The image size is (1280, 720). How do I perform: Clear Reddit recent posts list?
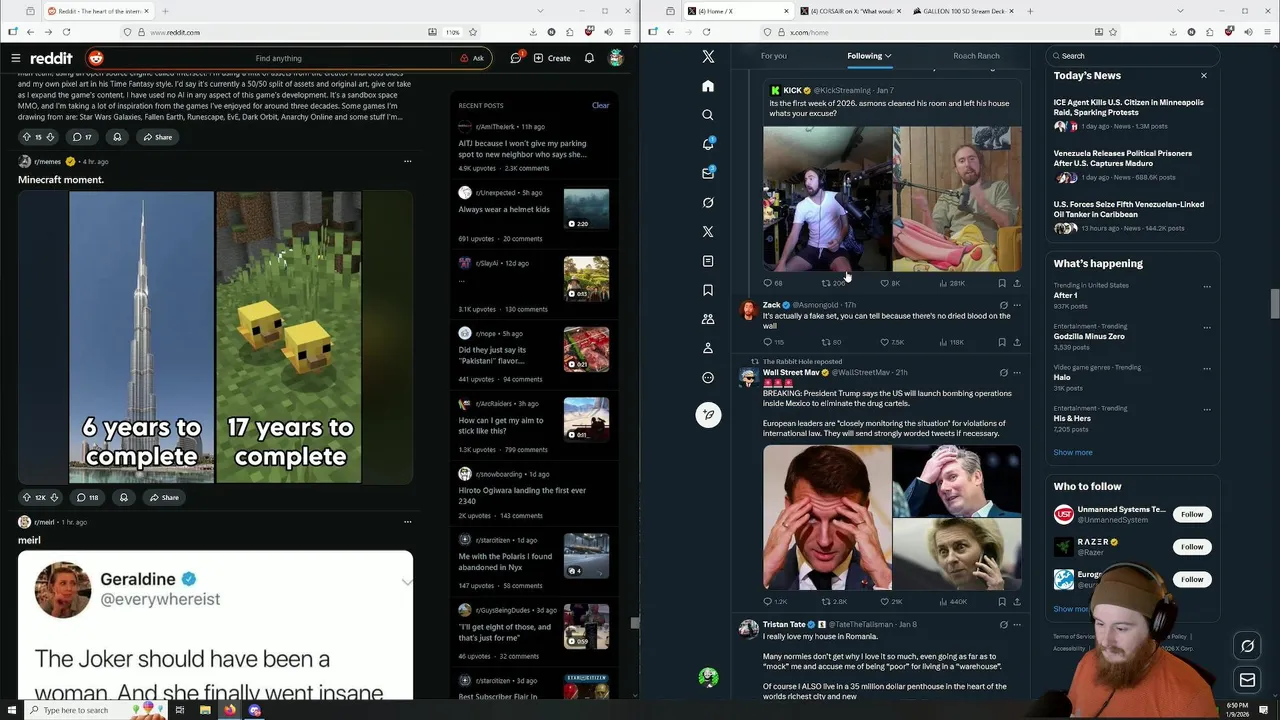(x=600, y=105)
